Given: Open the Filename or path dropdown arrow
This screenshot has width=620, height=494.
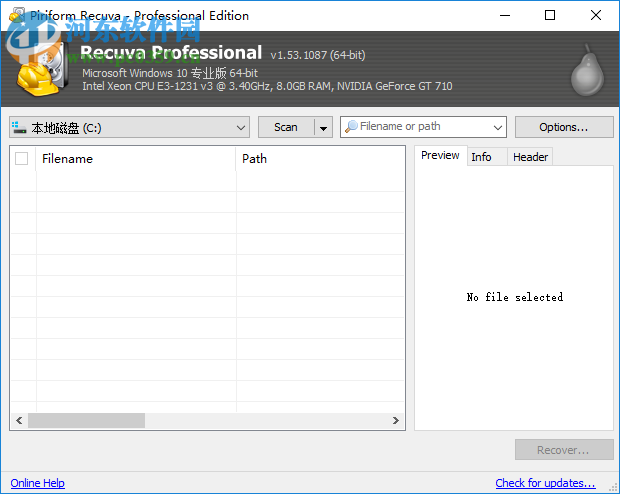Looking at the screenshot, I should [497, 127].
